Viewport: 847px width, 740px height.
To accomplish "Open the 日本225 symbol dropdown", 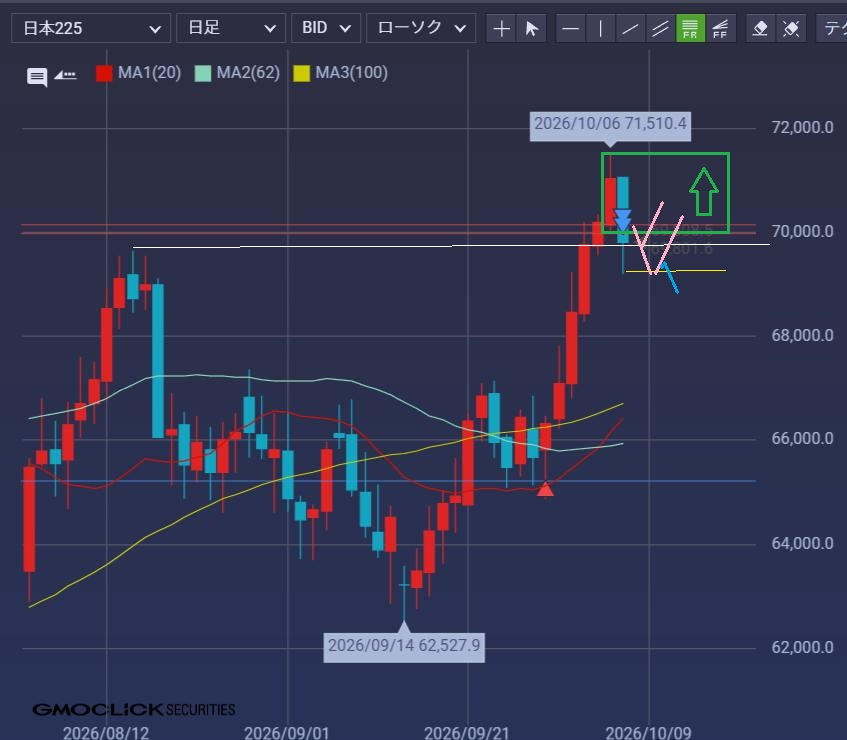I will (x=91, y=28).
